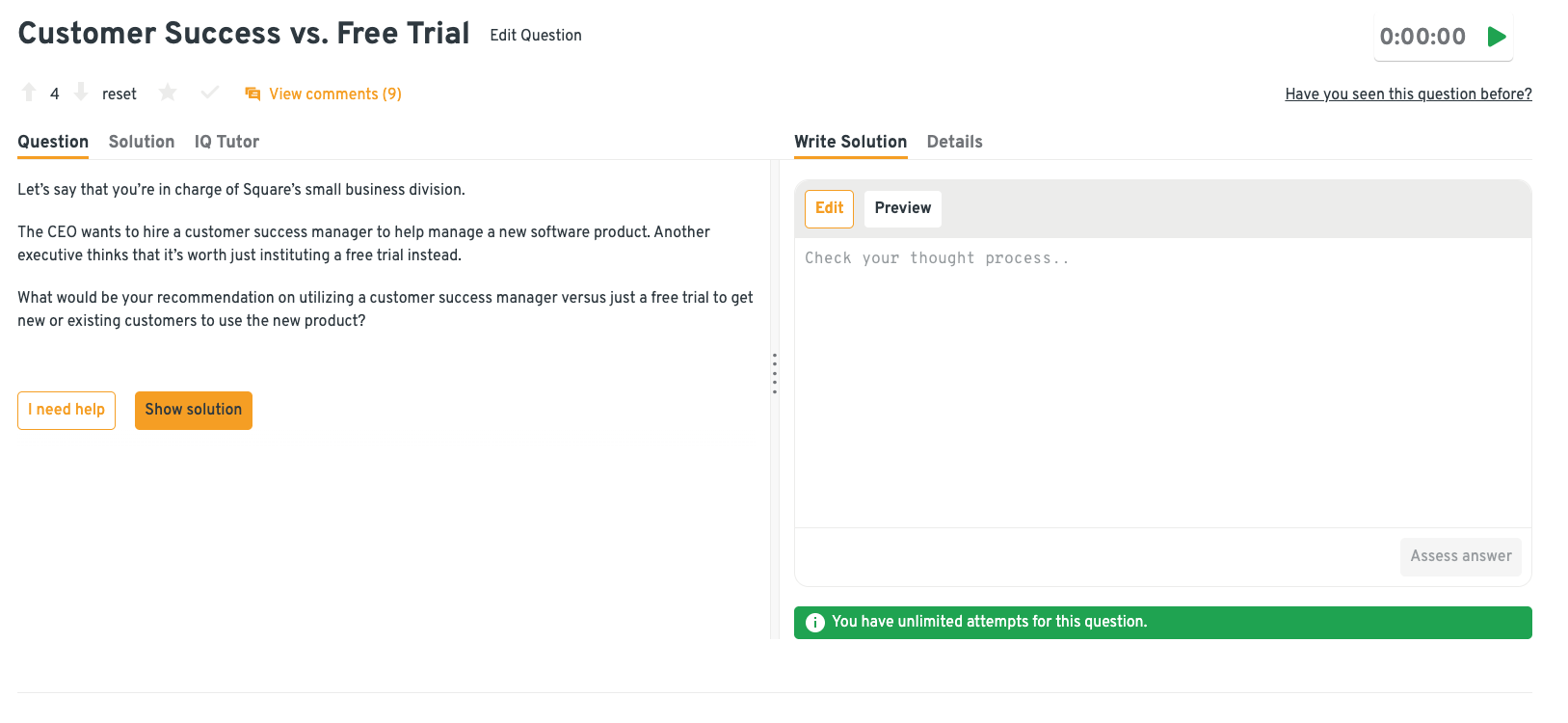Click the vertical dots panel divider handle
Image resolution: width=1568 pixels, height=723 pixels.
point(774,373)
